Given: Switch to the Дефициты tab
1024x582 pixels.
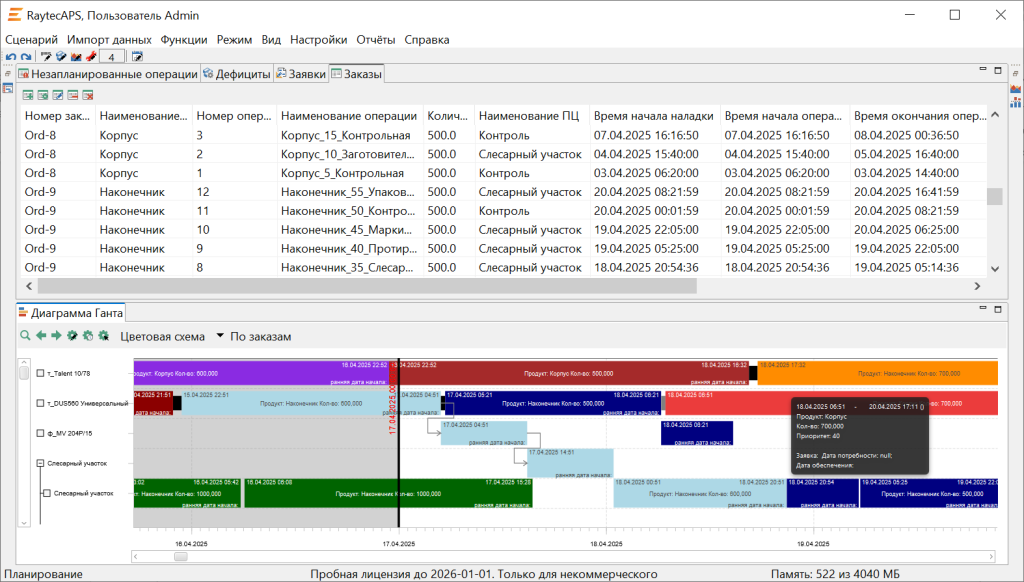Looking at the screenshot, I should point(236,74).
